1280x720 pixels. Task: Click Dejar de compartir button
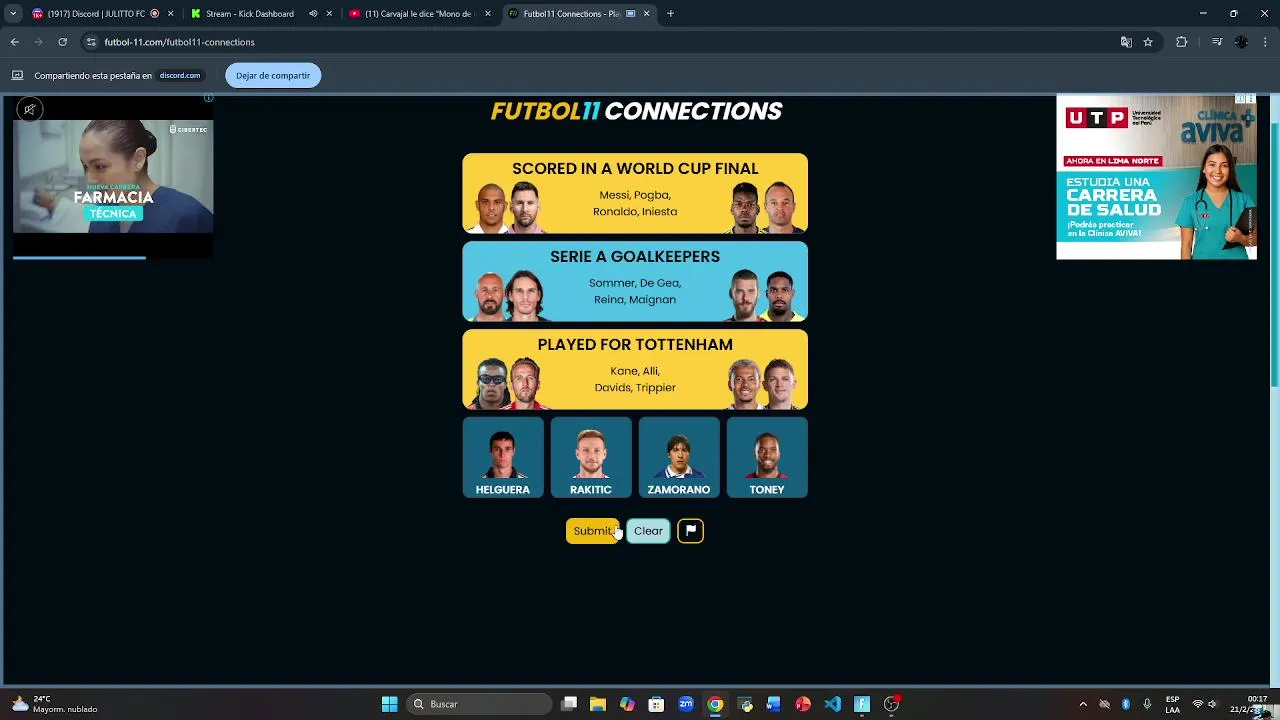pyautogui.click(x=273, y=75)
